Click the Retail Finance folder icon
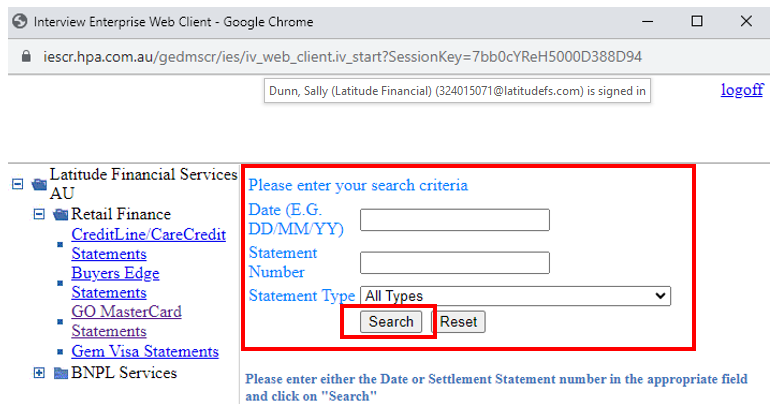Screen dimensions: 774x404 click(x=61, y=214)
